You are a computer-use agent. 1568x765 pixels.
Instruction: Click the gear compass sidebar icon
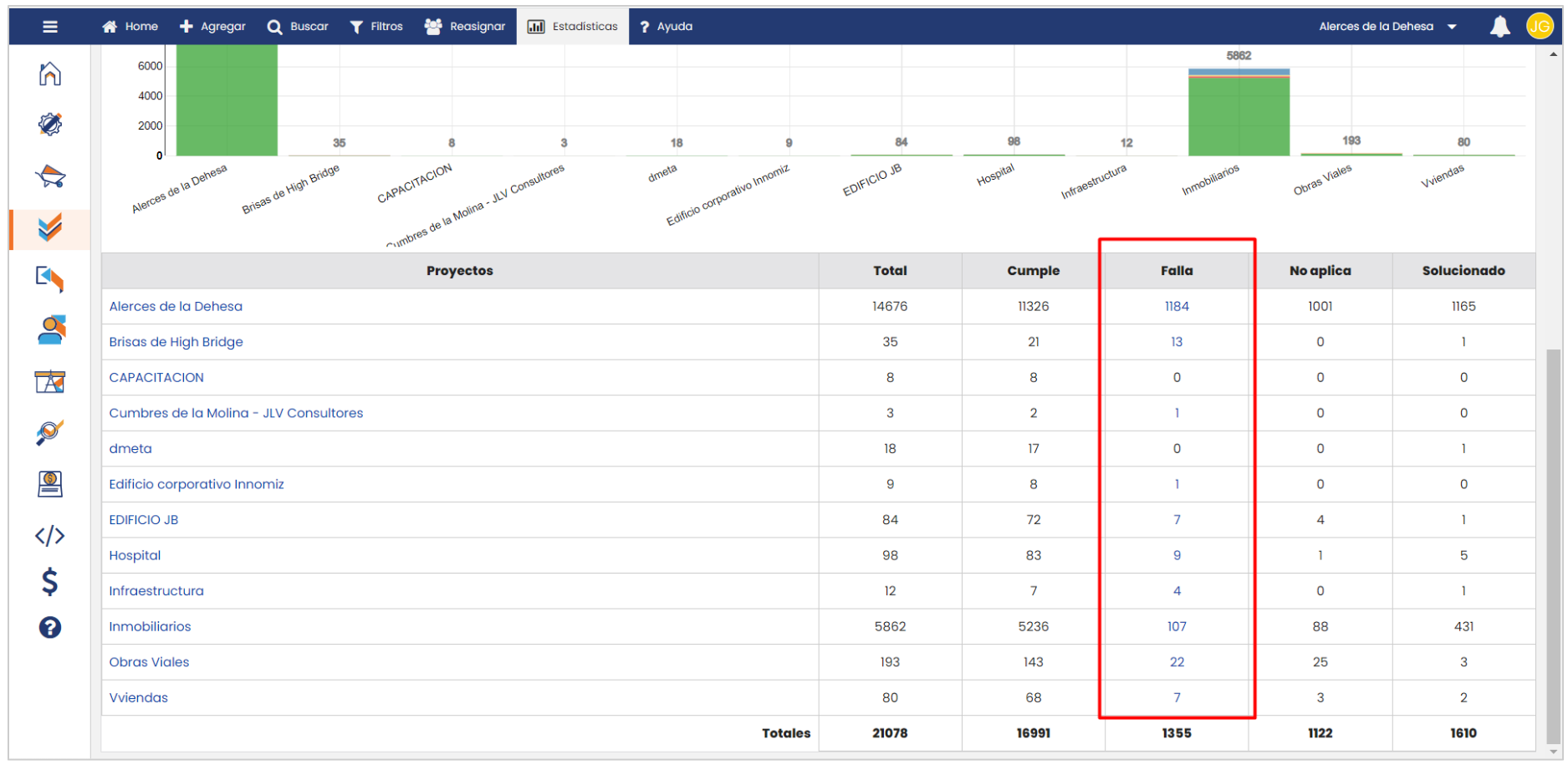[x=50, y=125]
